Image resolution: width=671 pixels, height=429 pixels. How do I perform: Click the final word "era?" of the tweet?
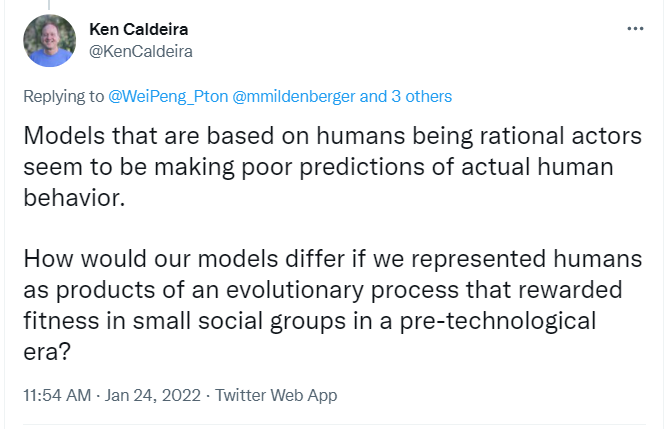click(47, 352)
